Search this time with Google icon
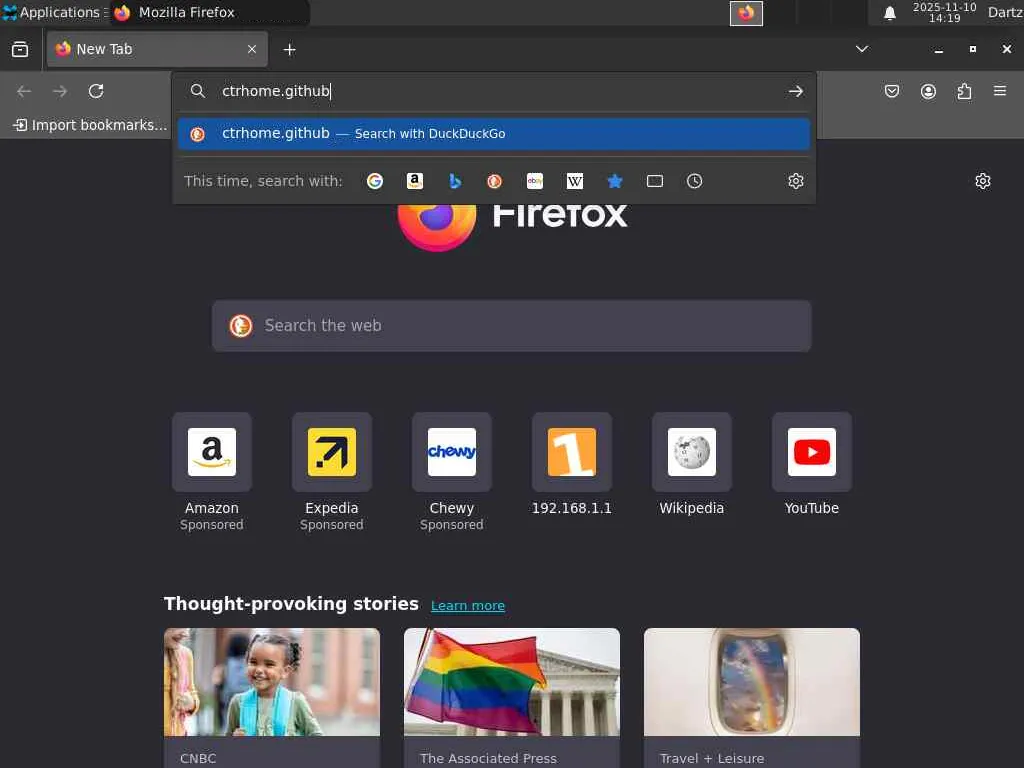Viewport: 1024px width, 768px height. click(x=375, y=181)
